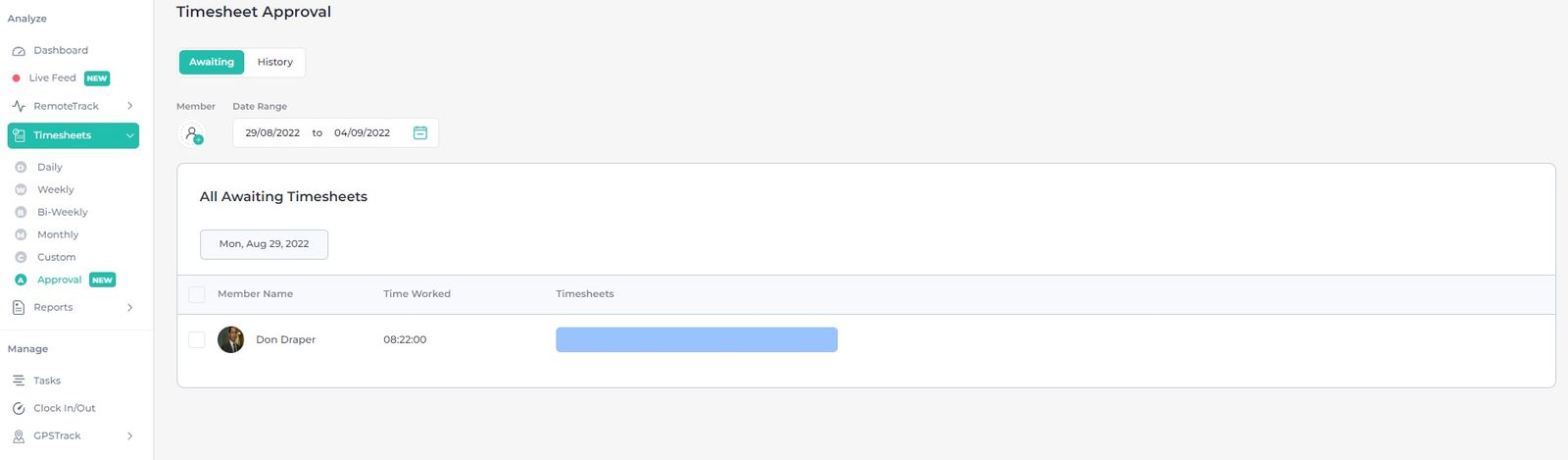The height and width of the screenshot is (460, 1568).
Task: Click Don Draper's blue timesheet bar
Action: [x=696, y=339]
